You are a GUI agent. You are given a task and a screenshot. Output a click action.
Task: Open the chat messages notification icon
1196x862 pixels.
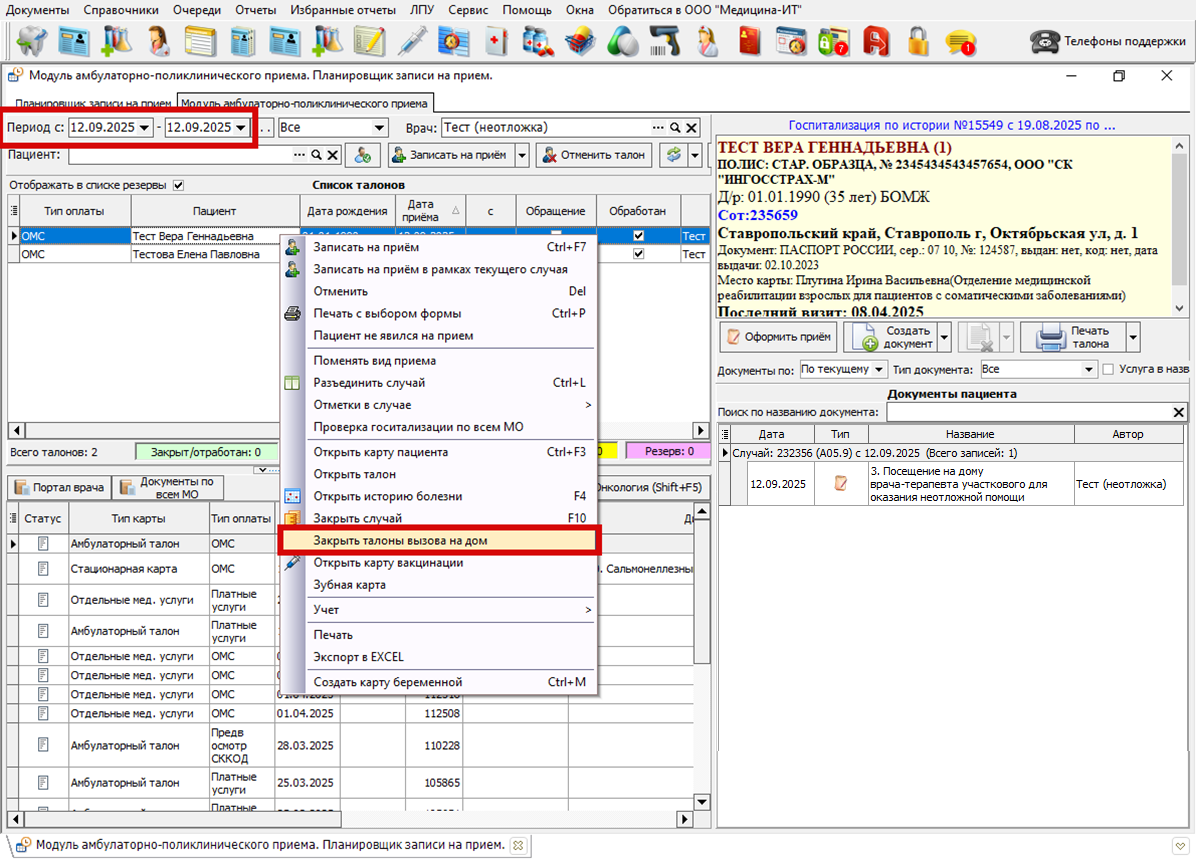(x=960, y=41)
